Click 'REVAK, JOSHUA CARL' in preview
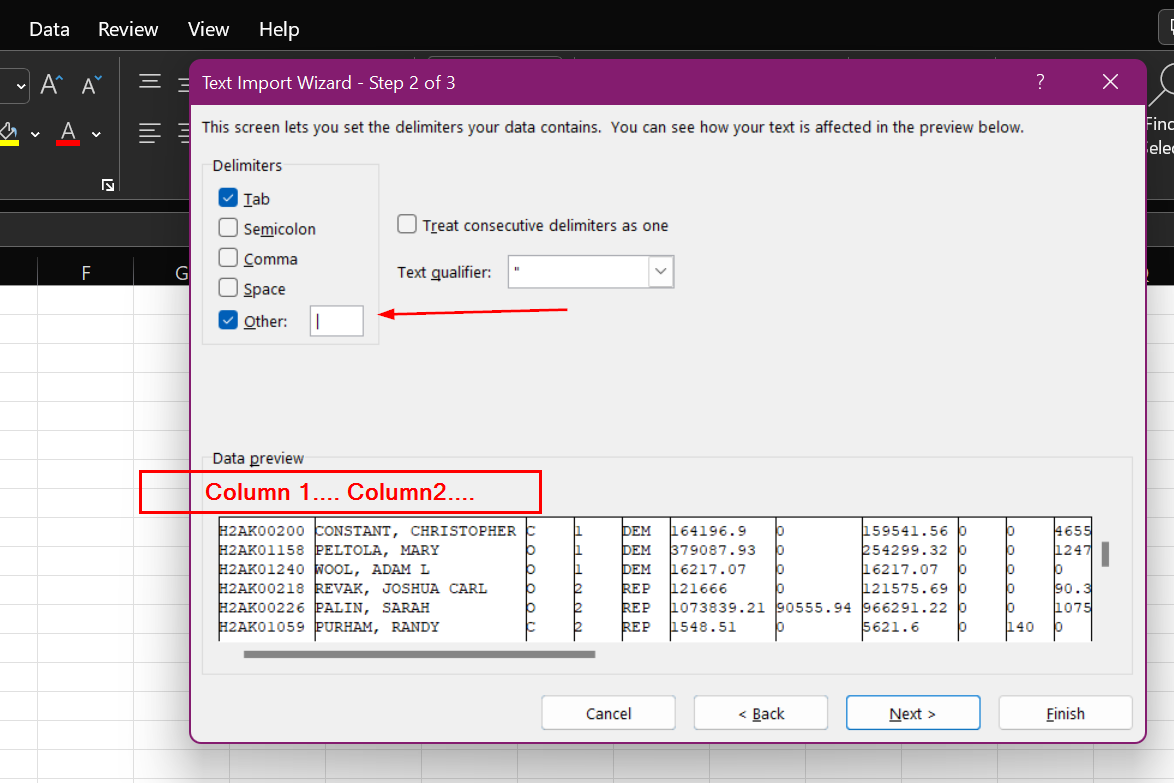 pos(401,588)
